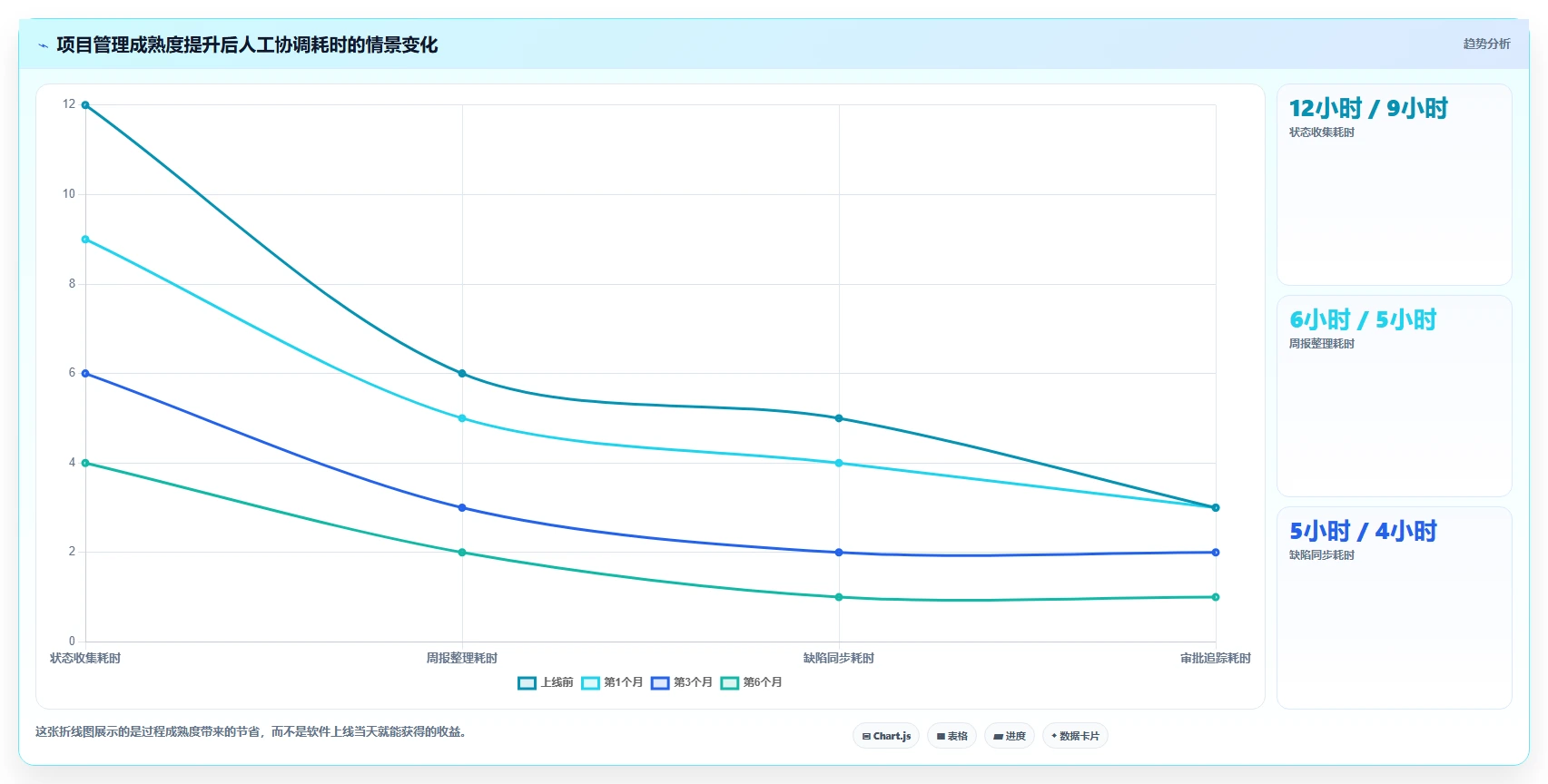1548x784 pixels.
Task: Select the 上线前 point at 状态收集耗时 (12)
Action: [85, 105]
